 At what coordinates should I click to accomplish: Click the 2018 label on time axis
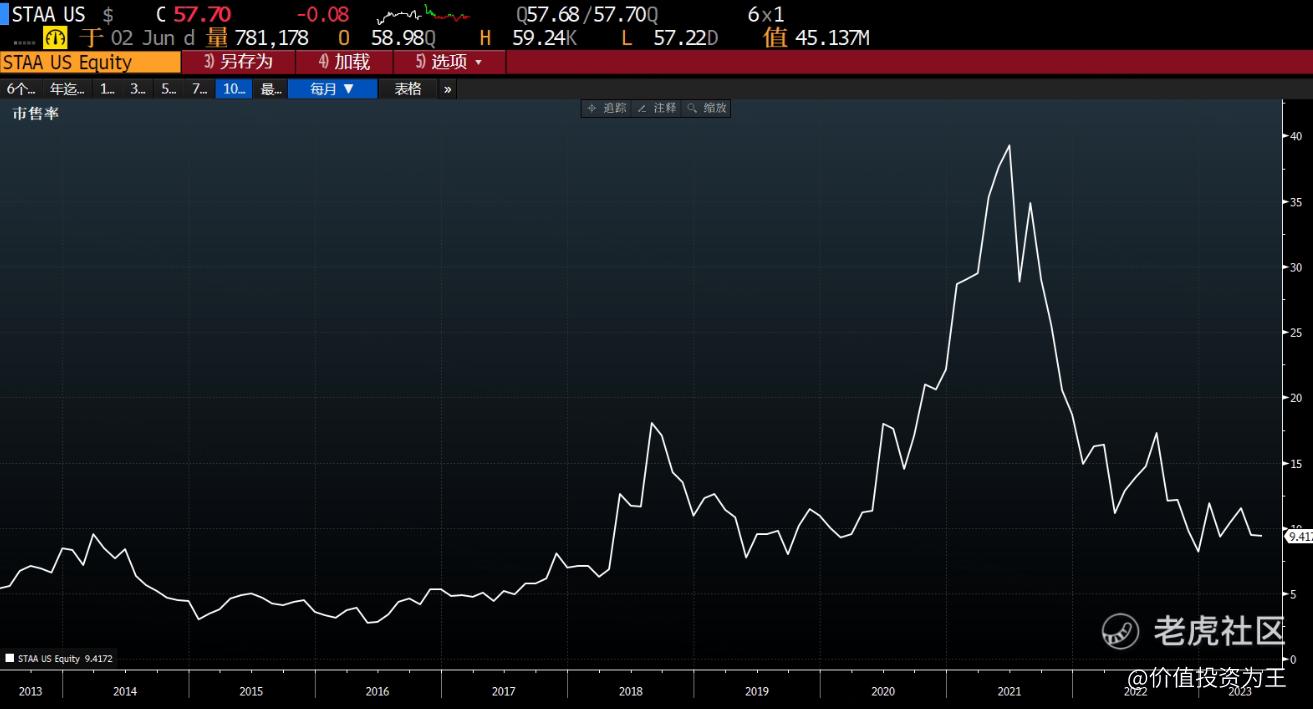point(630,691)
